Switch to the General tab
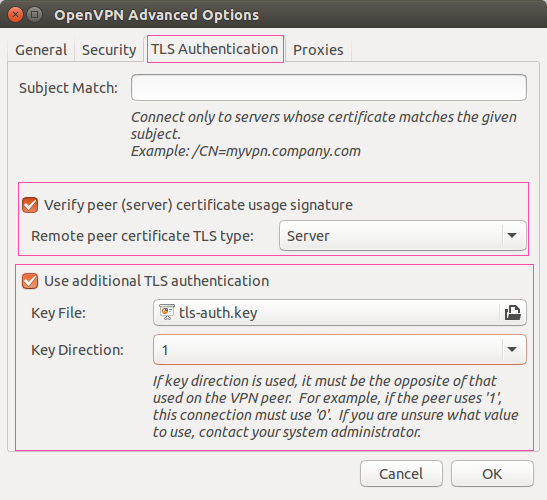This screenshot has width=547, height=500. click(41, 50)
